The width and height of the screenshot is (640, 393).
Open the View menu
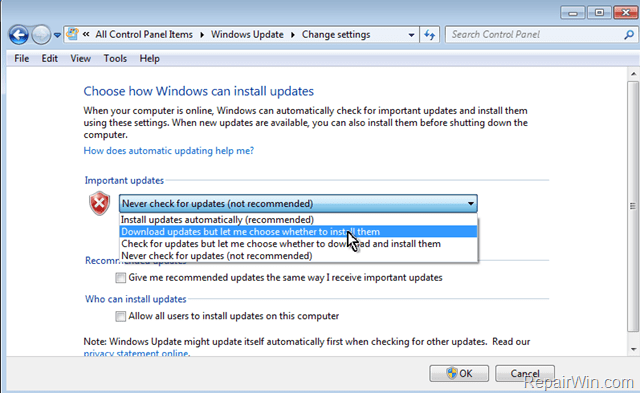point(80,58)
